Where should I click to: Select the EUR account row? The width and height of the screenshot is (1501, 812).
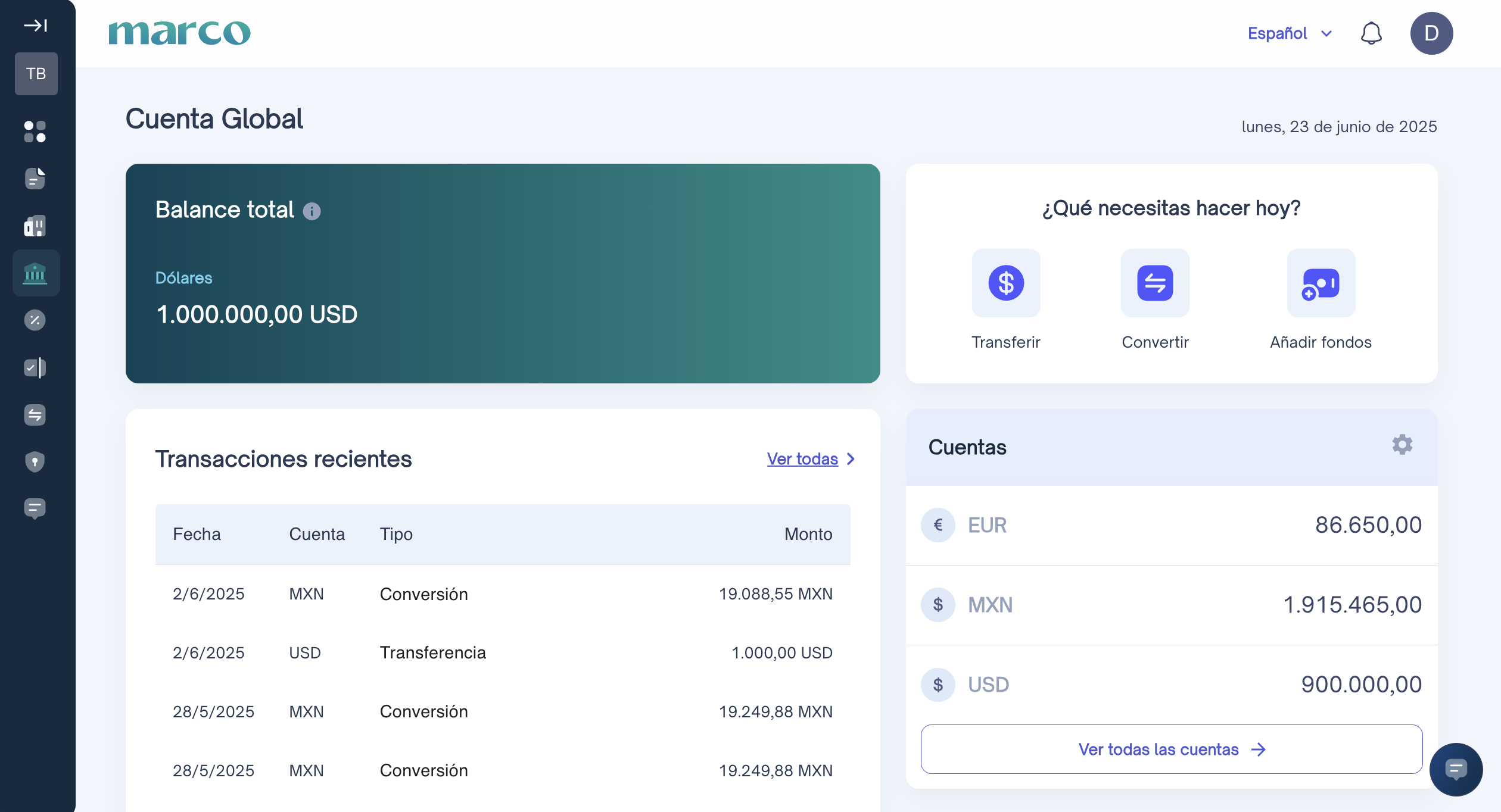[x=1171, y=525]
